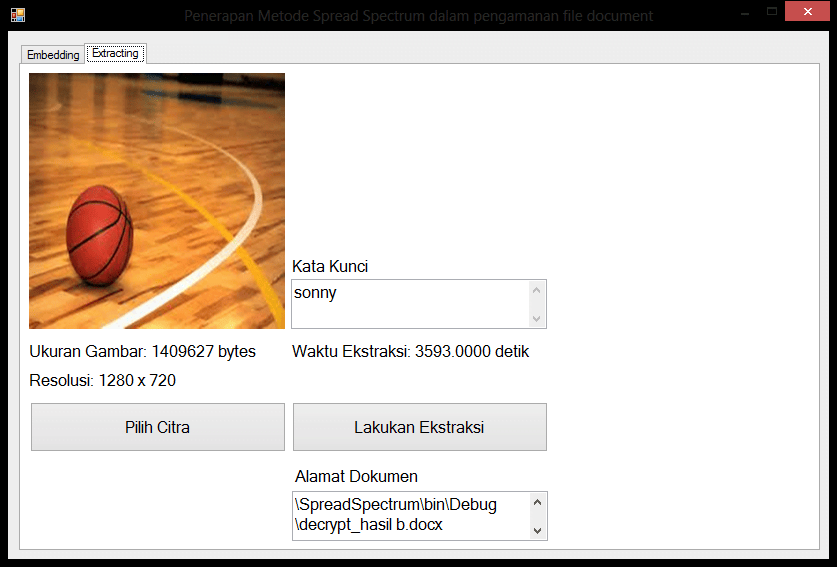The image size is (837, 567).
Task: Click inside the Alamat Dokumen path field
Action: (x=410, y=515)
